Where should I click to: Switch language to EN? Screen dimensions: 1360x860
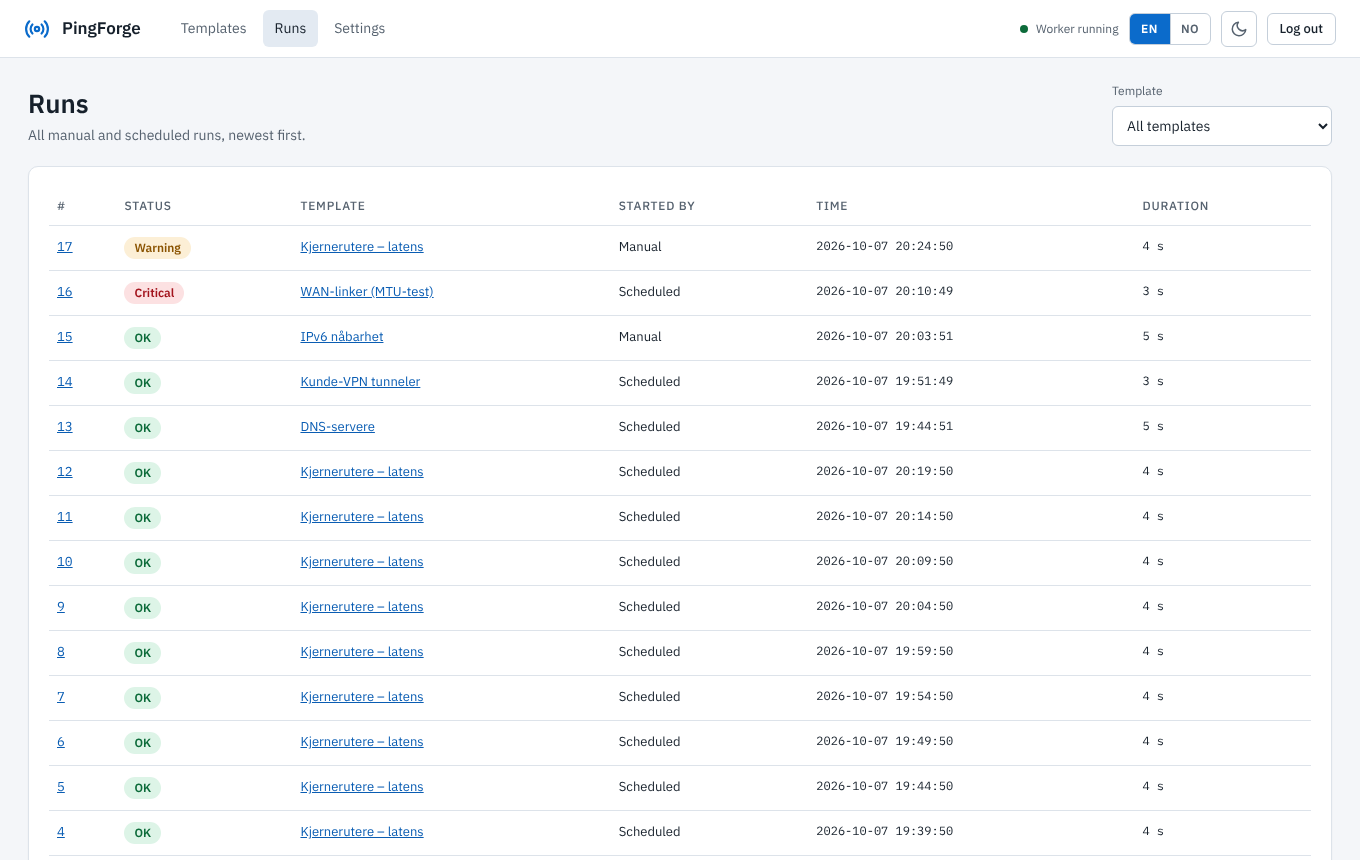point(1150,29)
